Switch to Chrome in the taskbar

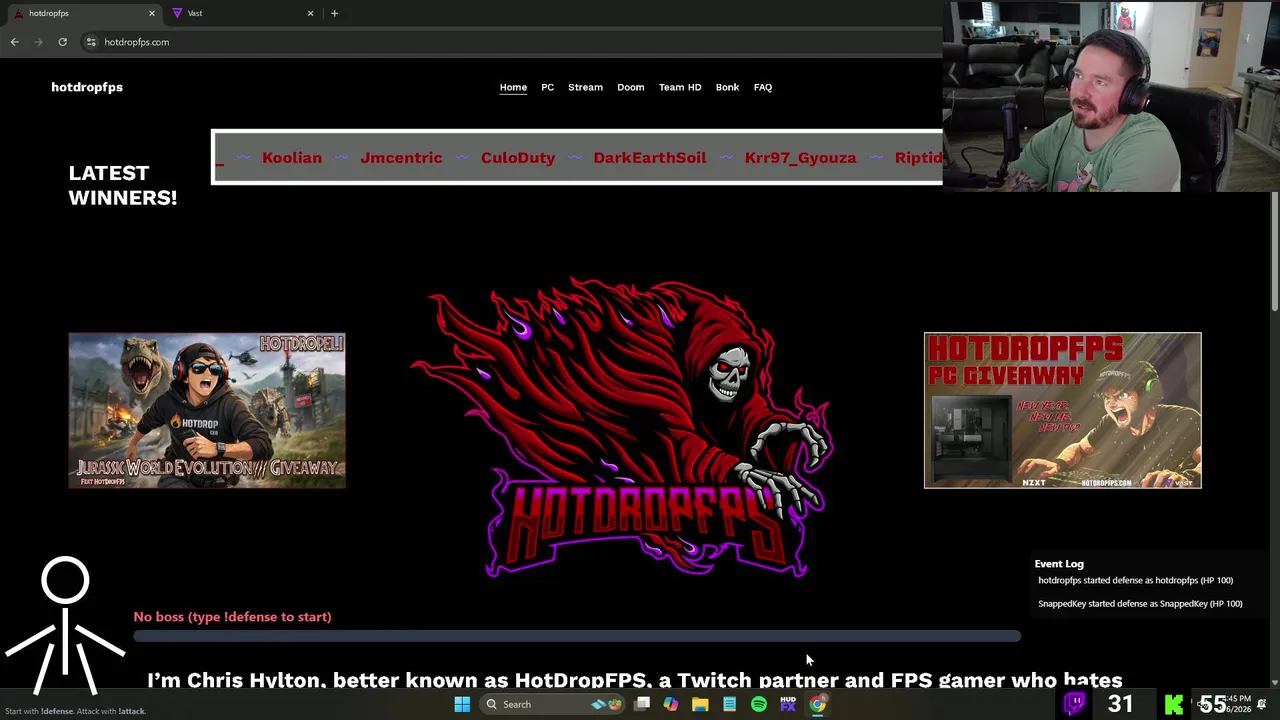(818, 704)
